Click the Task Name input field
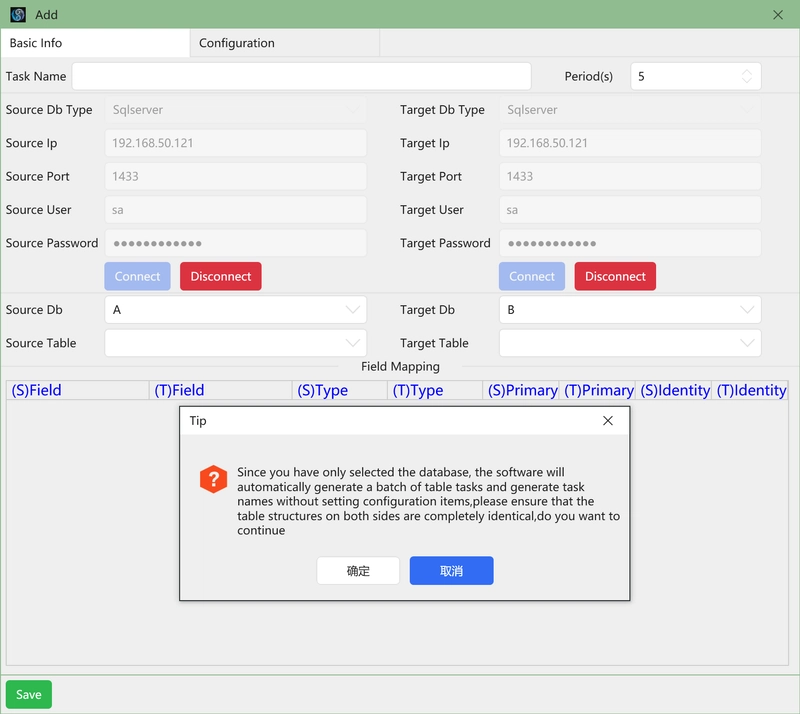800x714 pixels. pyautogui.click(x=302, y=77)
